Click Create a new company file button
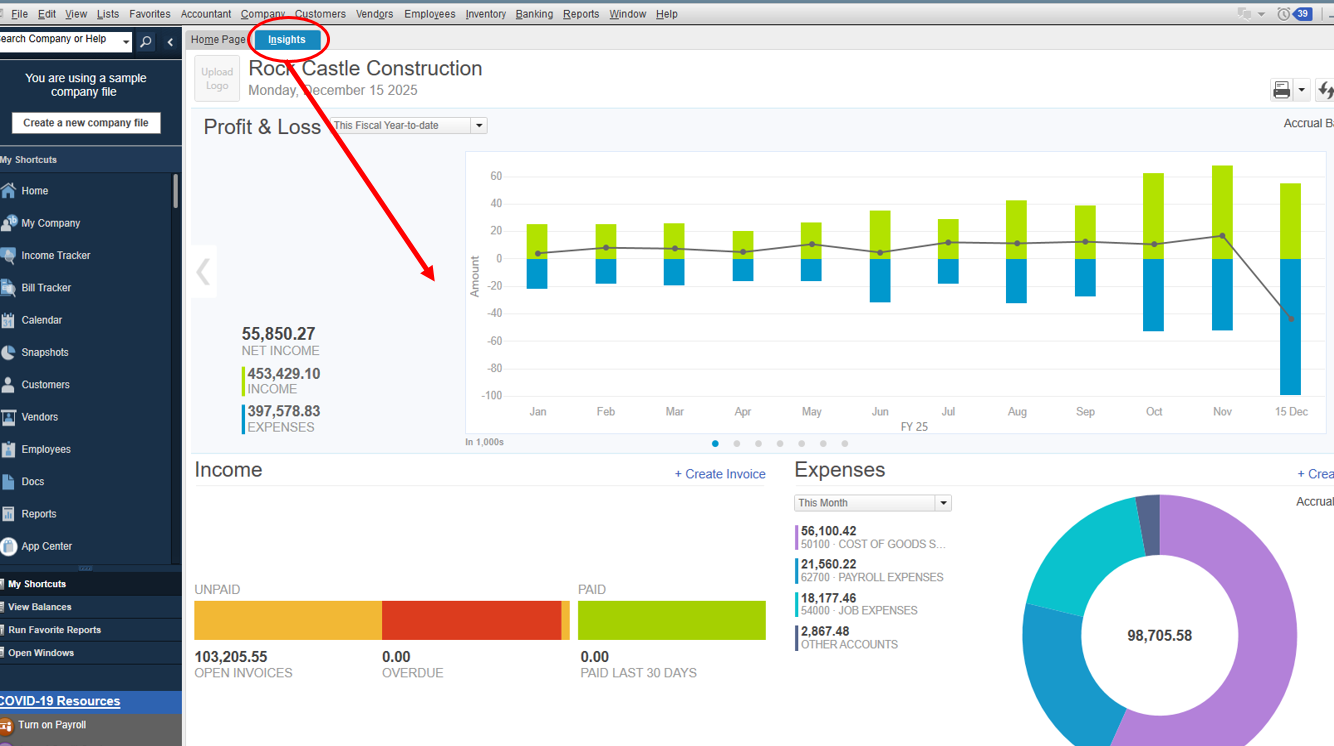1334x746 pixels. [86, 123]
